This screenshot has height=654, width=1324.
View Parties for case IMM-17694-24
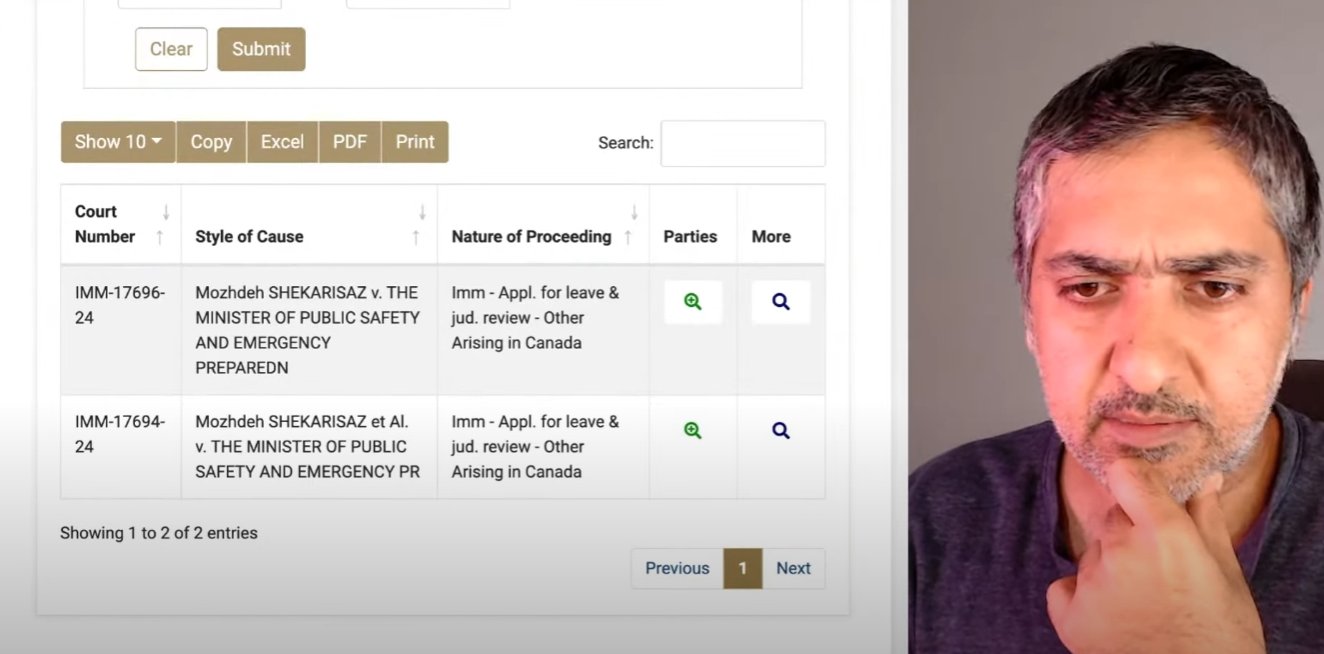click(x=693, y=431)
